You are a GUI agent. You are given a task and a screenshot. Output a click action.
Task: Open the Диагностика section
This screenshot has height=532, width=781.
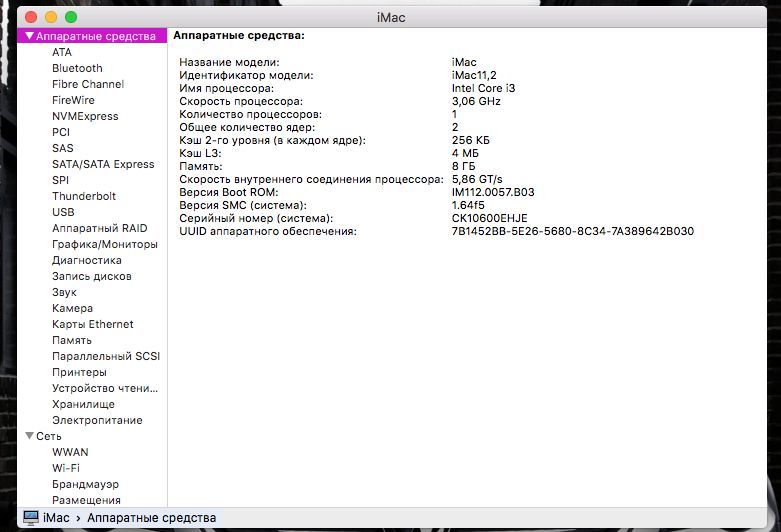point(87,260)
